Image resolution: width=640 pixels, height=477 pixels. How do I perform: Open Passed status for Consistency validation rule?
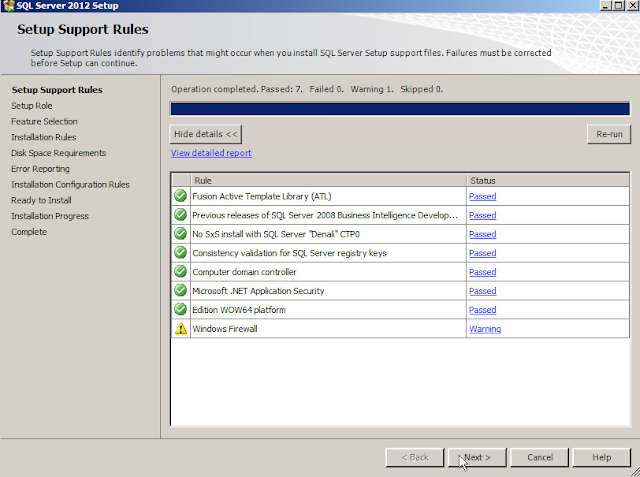click(x=482, y=253)
